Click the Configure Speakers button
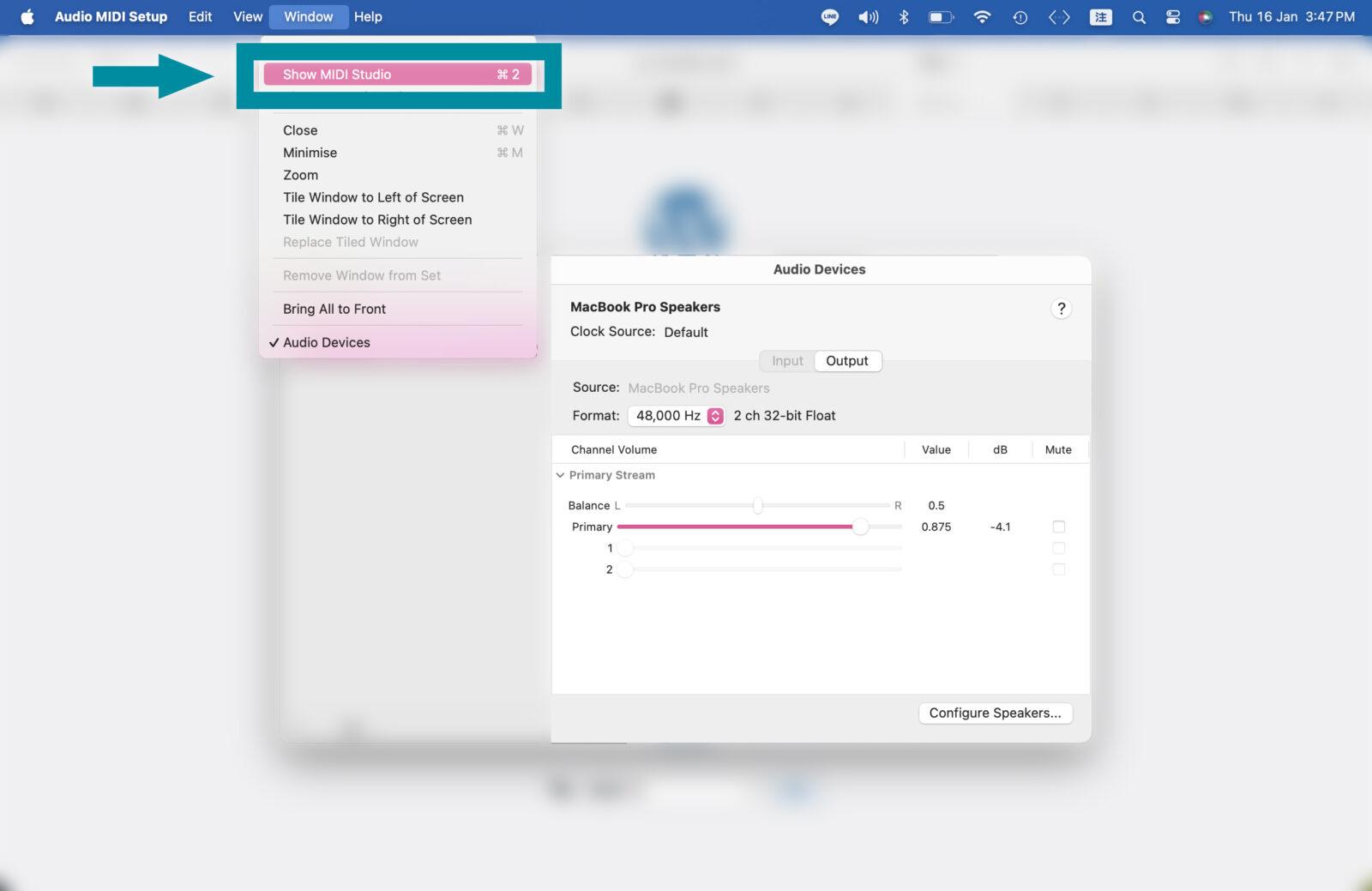 (x=995, y=713)
